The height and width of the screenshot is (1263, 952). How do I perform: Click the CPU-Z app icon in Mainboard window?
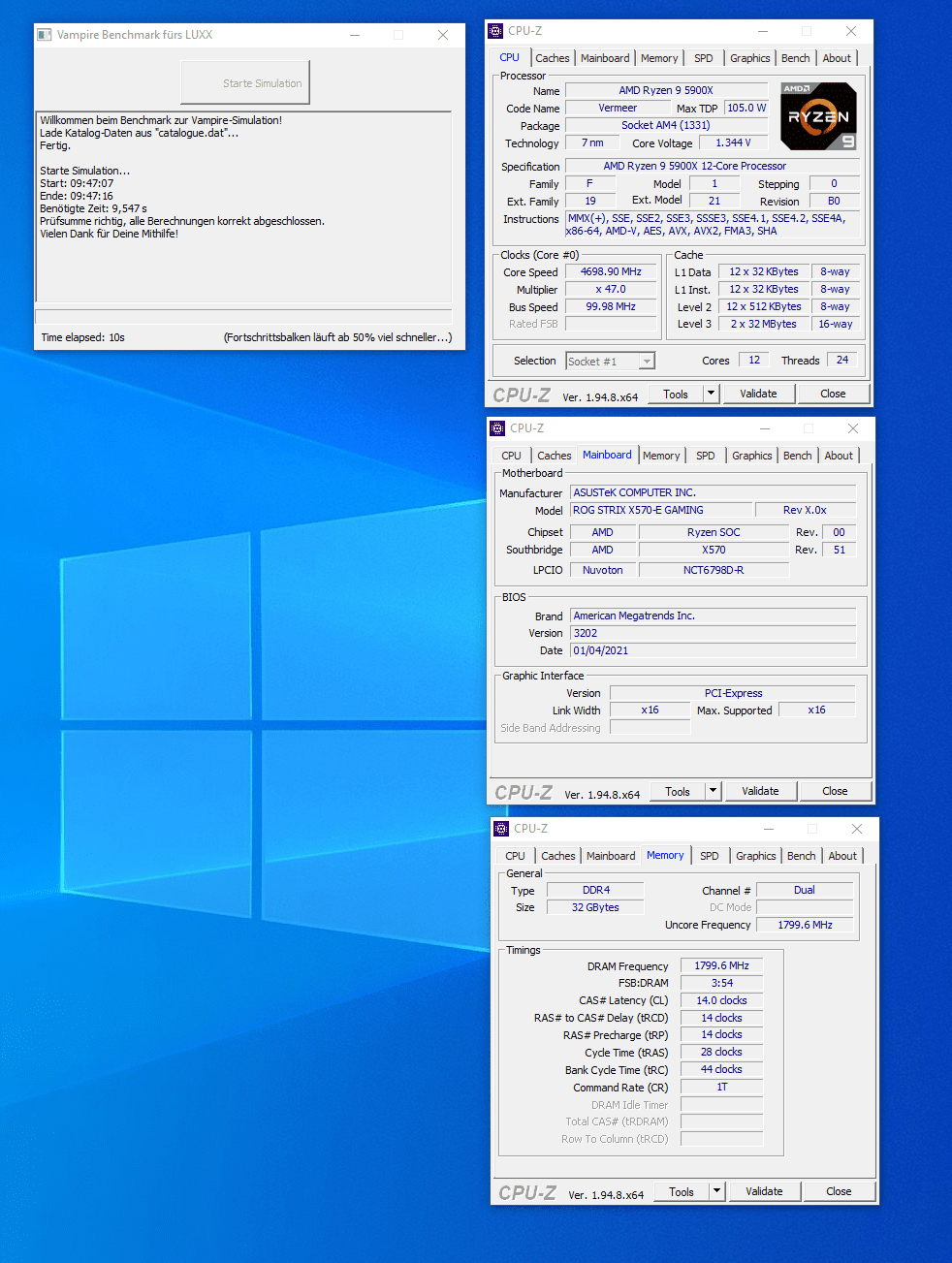tap(497, 428)
